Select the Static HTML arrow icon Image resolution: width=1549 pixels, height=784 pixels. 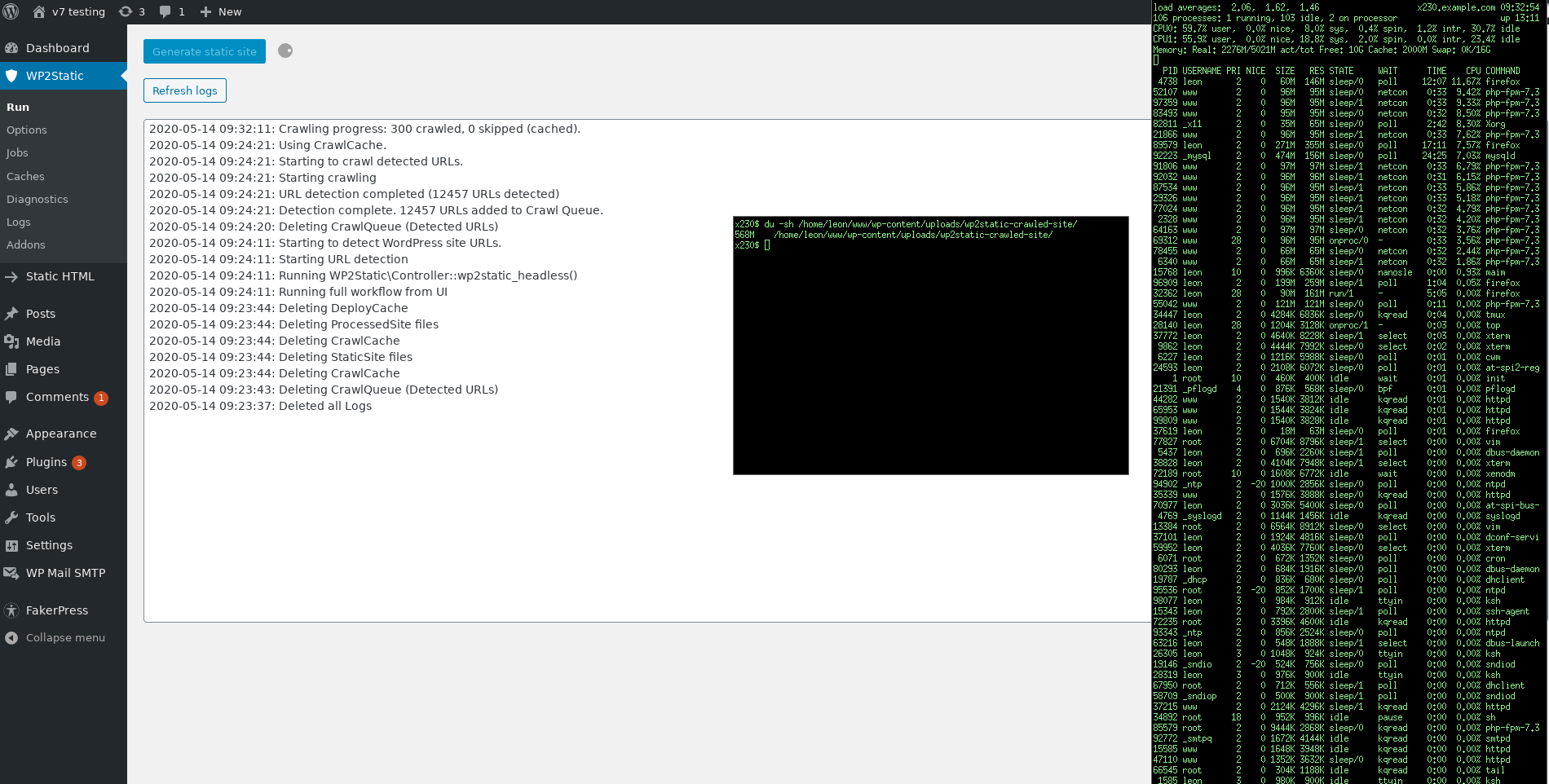click(11, 275)
